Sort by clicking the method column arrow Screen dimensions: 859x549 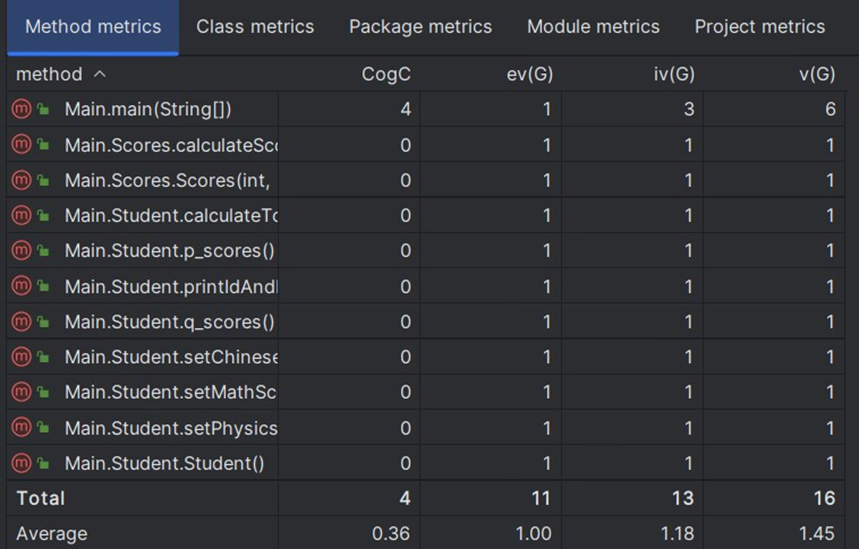coord(99,75)
